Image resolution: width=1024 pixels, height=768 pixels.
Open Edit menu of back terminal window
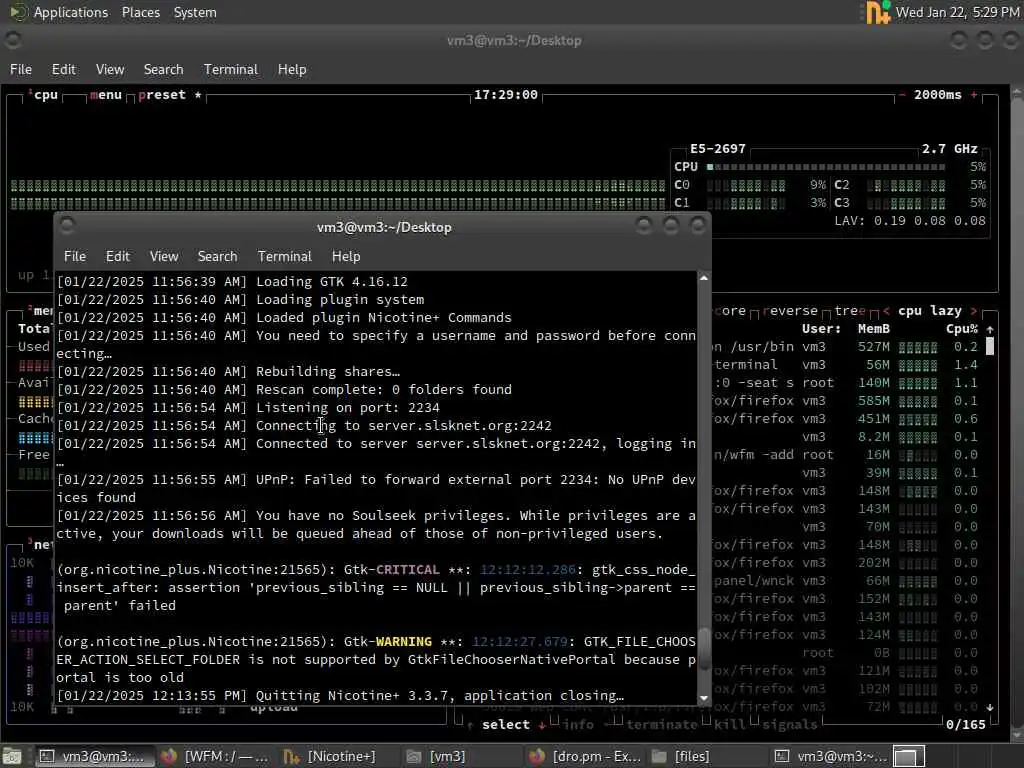coord(63,69)
